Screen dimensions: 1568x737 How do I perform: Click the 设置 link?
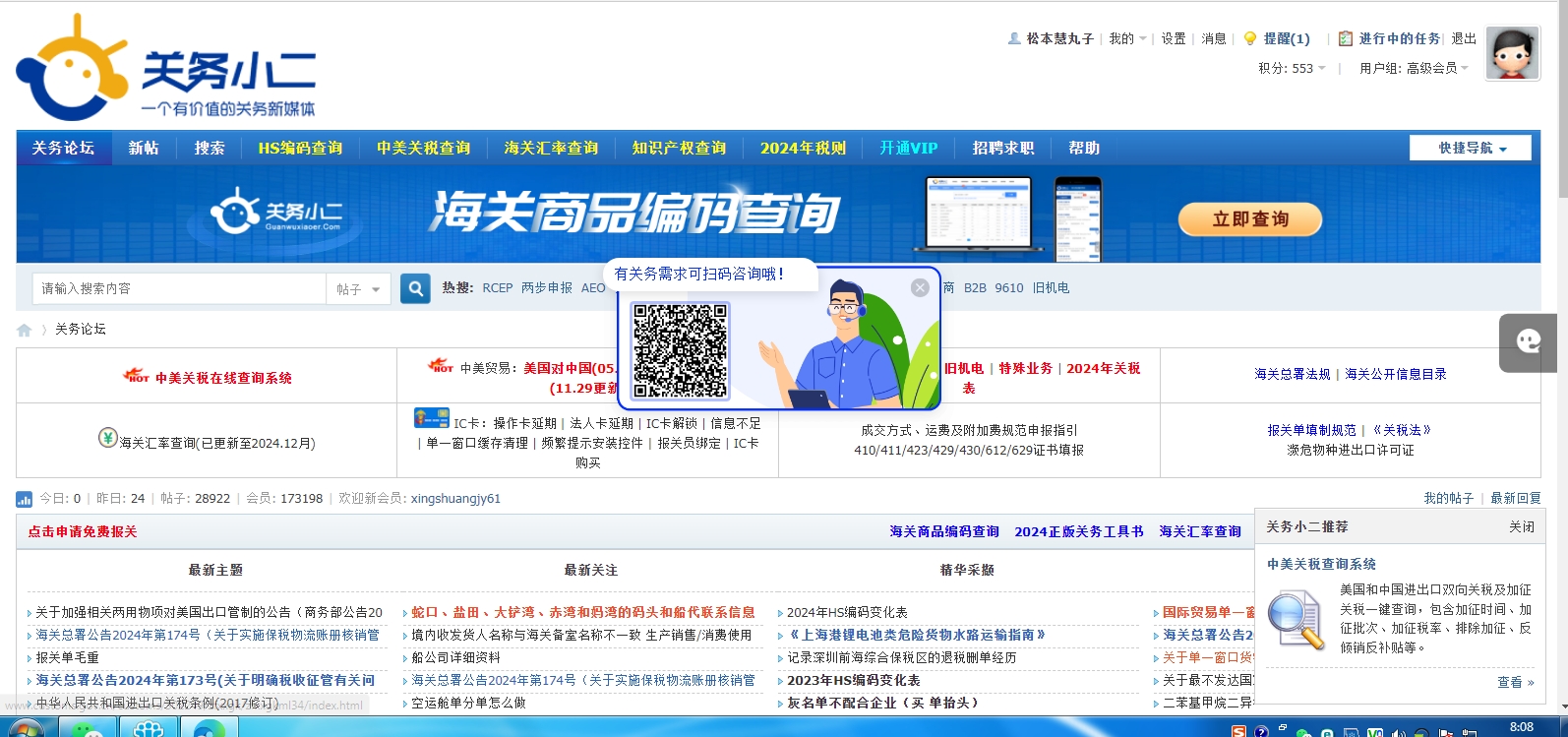tap(1174, 38)
